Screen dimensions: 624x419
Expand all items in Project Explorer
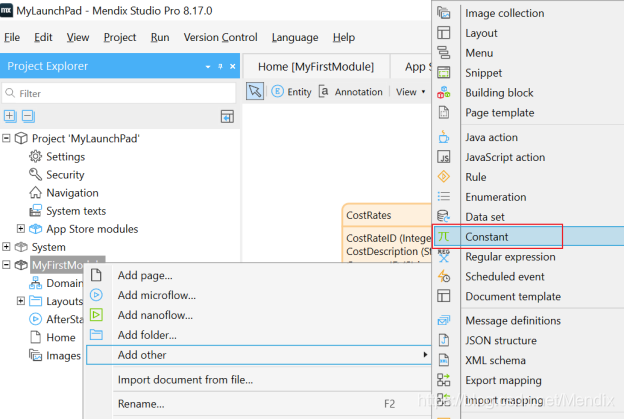(10, 116)
